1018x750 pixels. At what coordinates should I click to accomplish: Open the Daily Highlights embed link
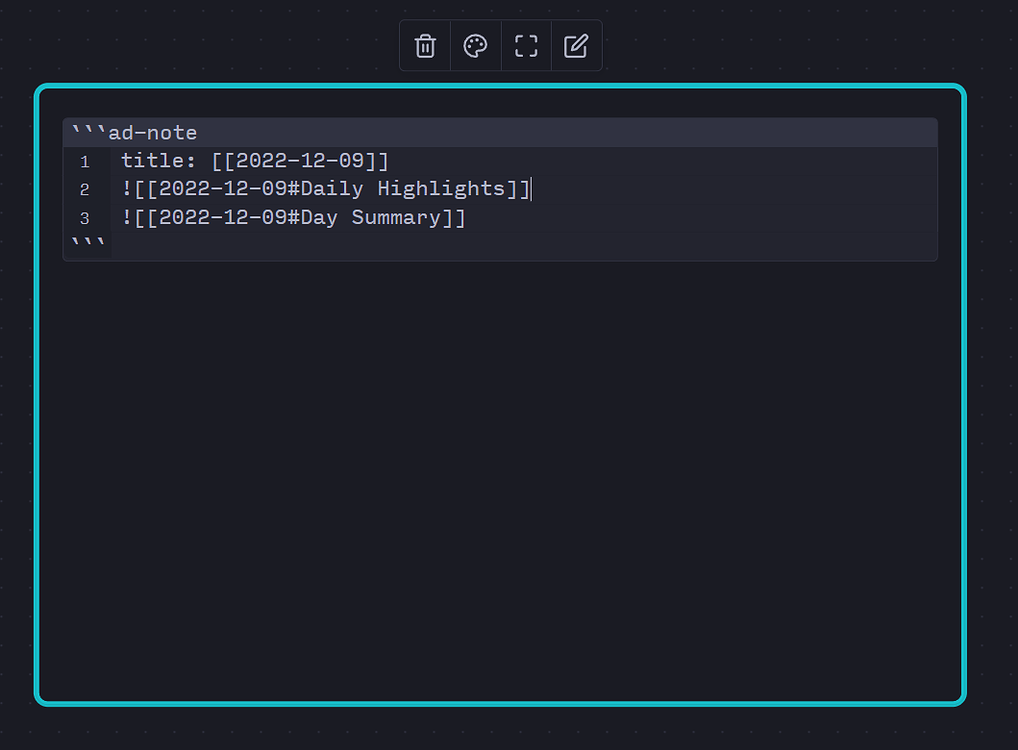[325, 189]
